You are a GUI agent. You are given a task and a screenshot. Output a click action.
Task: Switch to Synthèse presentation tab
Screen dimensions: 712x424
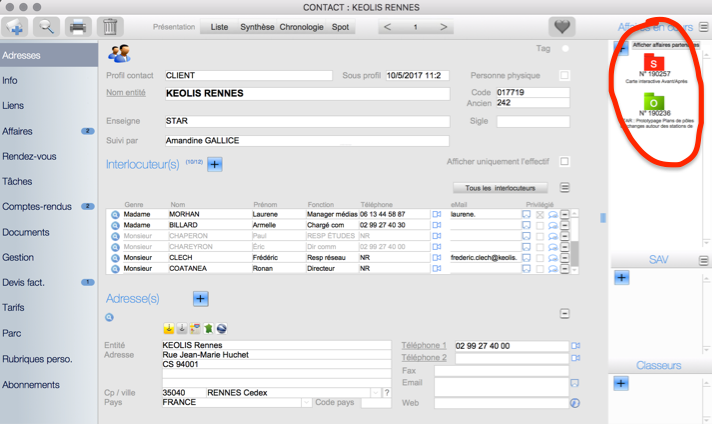pyautogui.click(x=257, y=27)
